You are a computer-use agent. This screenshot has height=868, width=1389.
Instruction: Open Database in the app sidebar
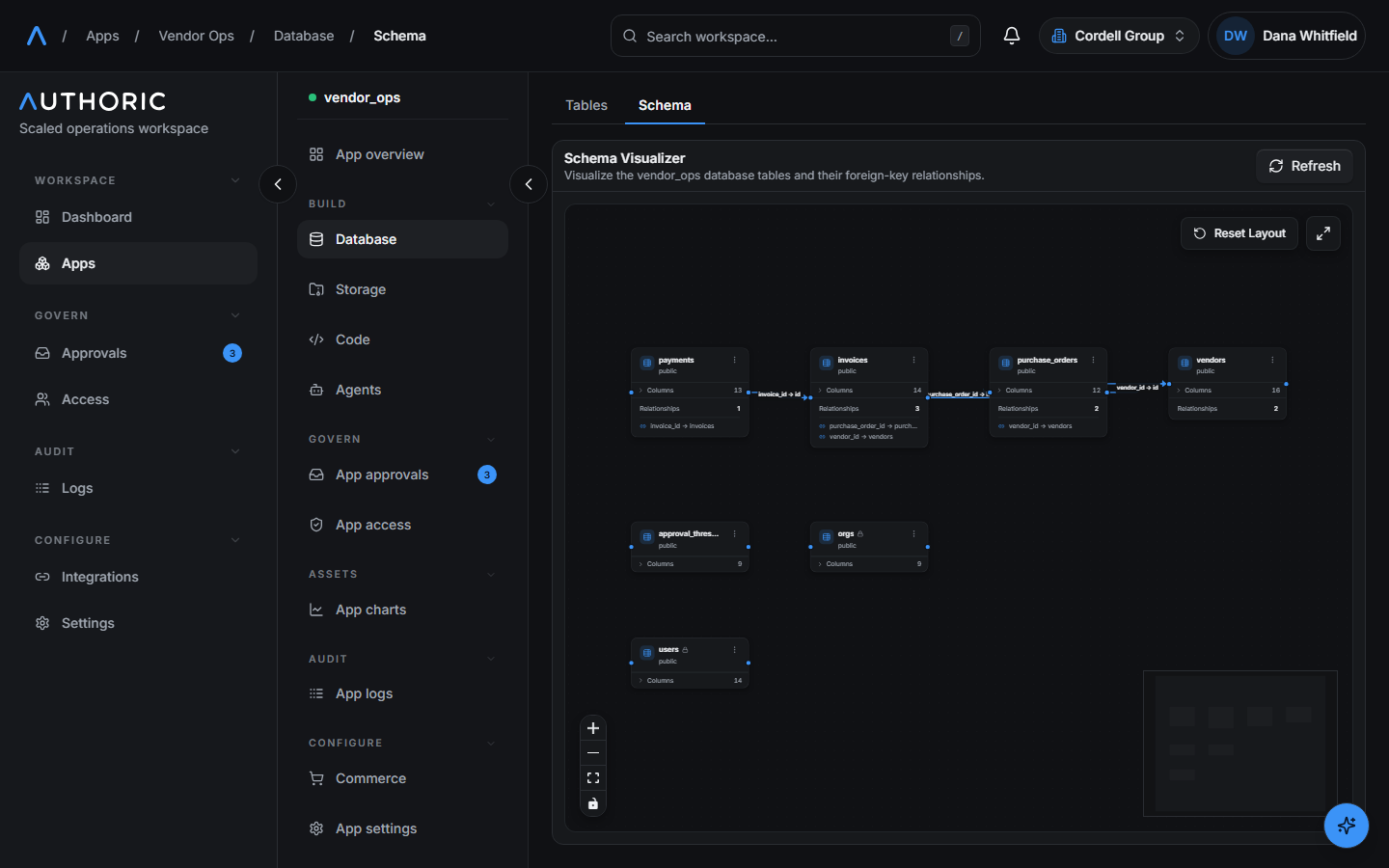pyautogui.click(x=402, y=239)
